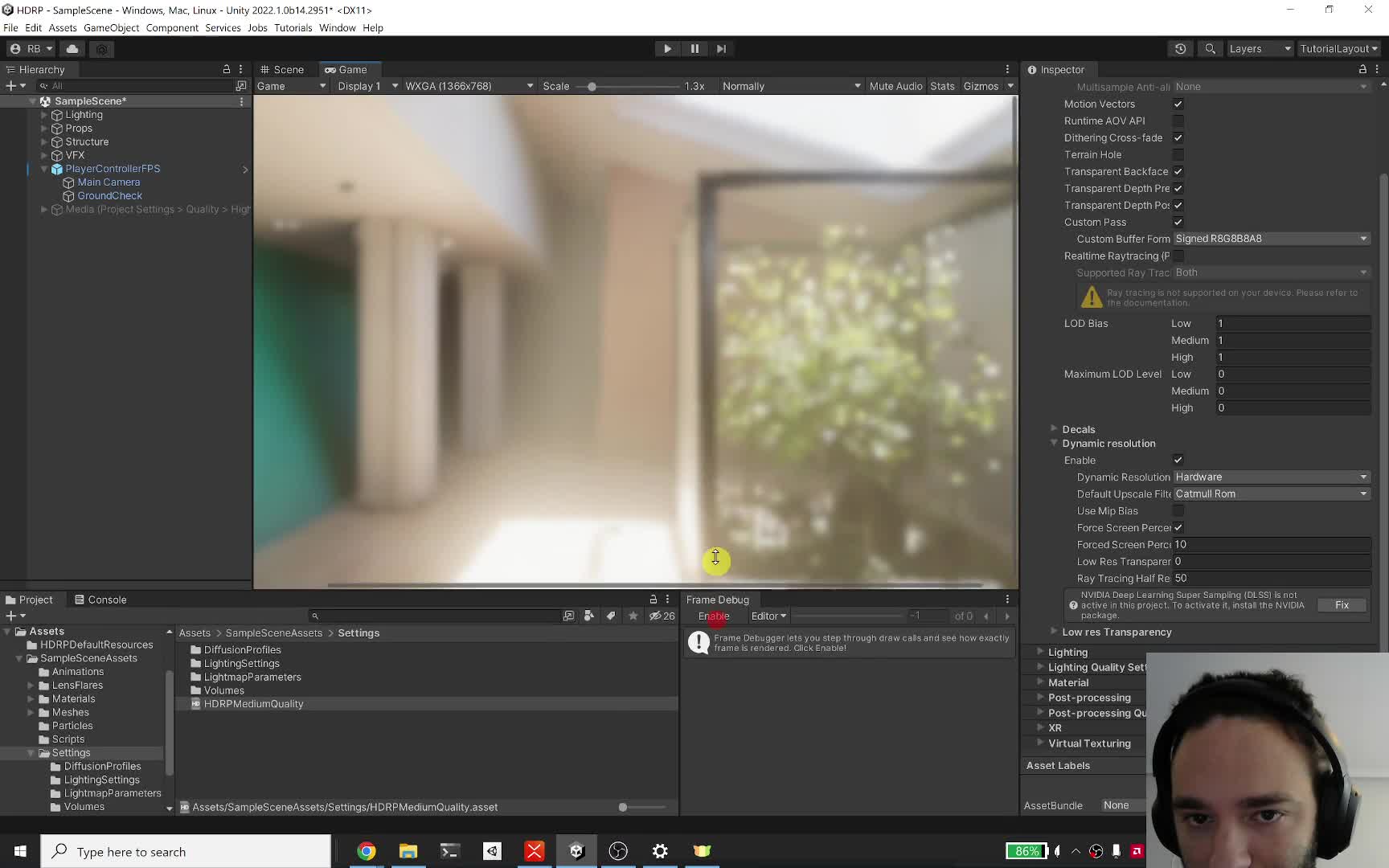1389x868 pixels.
Task: Disable the Custom Pass checkbox
Action: [1178, 223]
